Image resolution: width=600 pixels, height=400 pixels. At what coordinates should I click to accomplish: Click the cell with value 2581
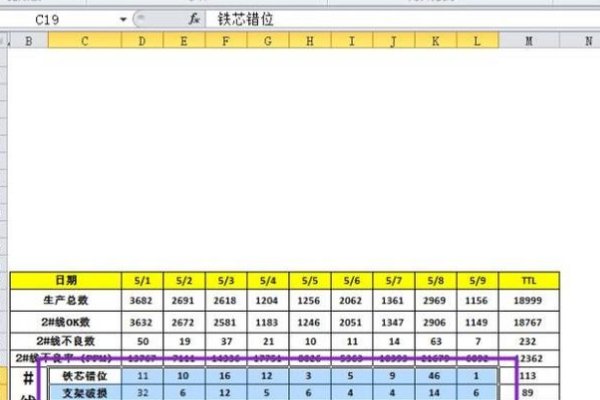(226, 322)
